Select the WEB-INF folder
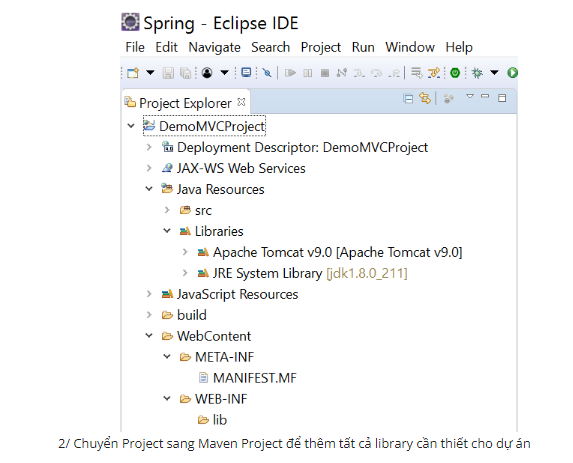The height and width of the screenshot is (463, 573). 213,399
